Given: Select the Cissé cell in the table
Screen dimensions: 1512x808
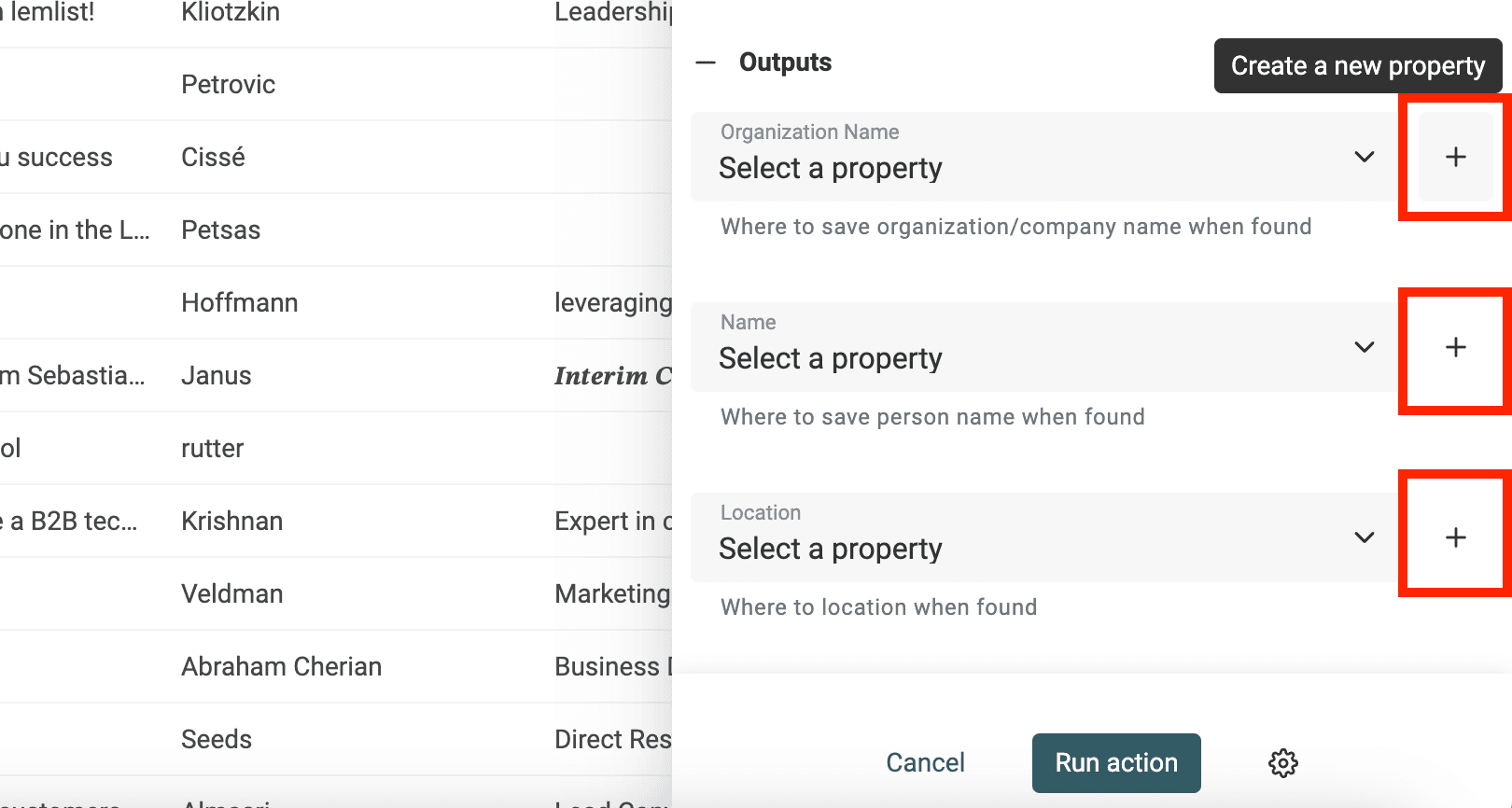Looking at the screenshot, I should 214,158.
